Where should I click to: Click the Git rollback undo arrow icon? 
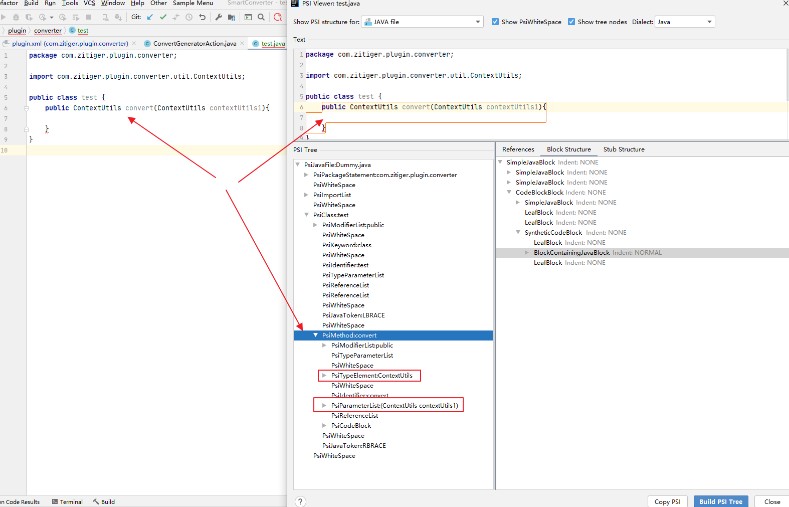click(202, 17)
